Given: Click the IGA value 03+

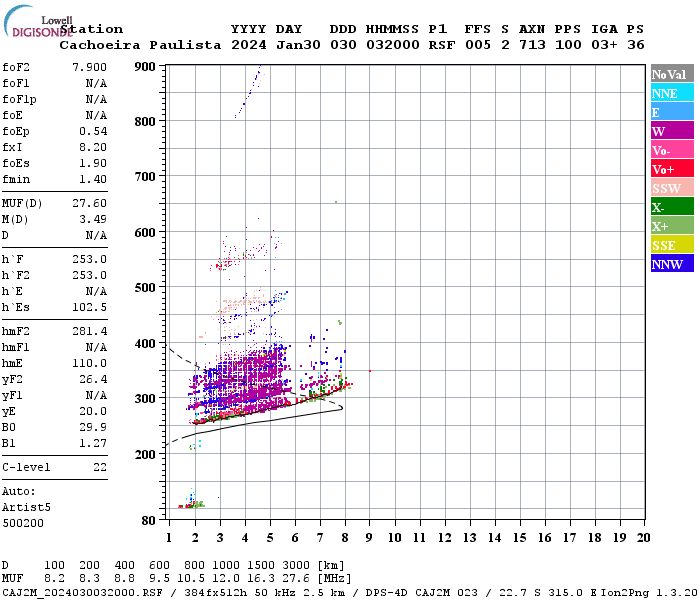Looking at the screenshot, I should [604, 45].
